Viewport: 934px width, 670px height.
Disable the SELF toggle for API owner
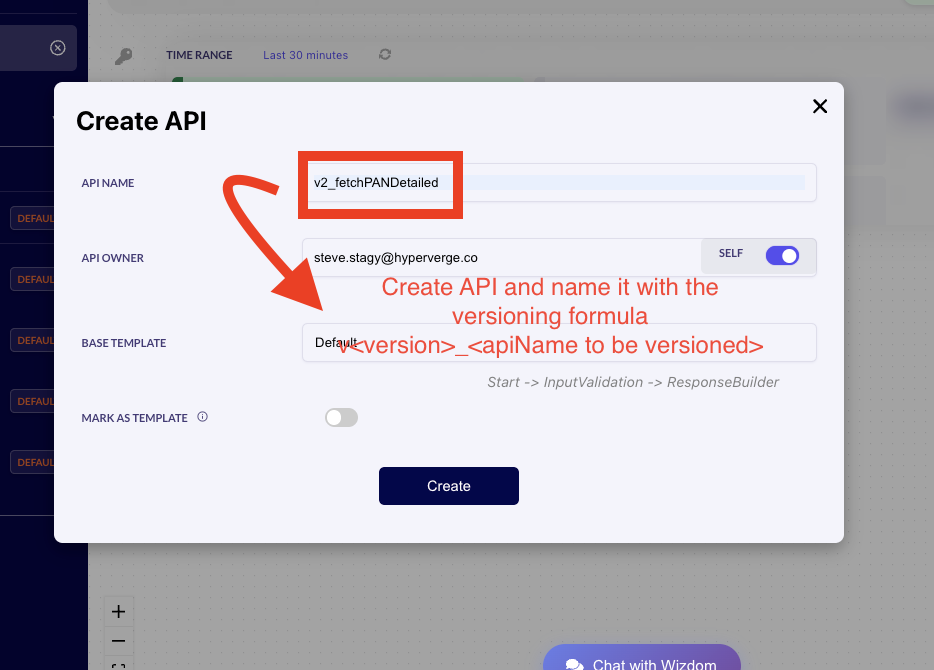pyautogui.click(x=783, y=255)
